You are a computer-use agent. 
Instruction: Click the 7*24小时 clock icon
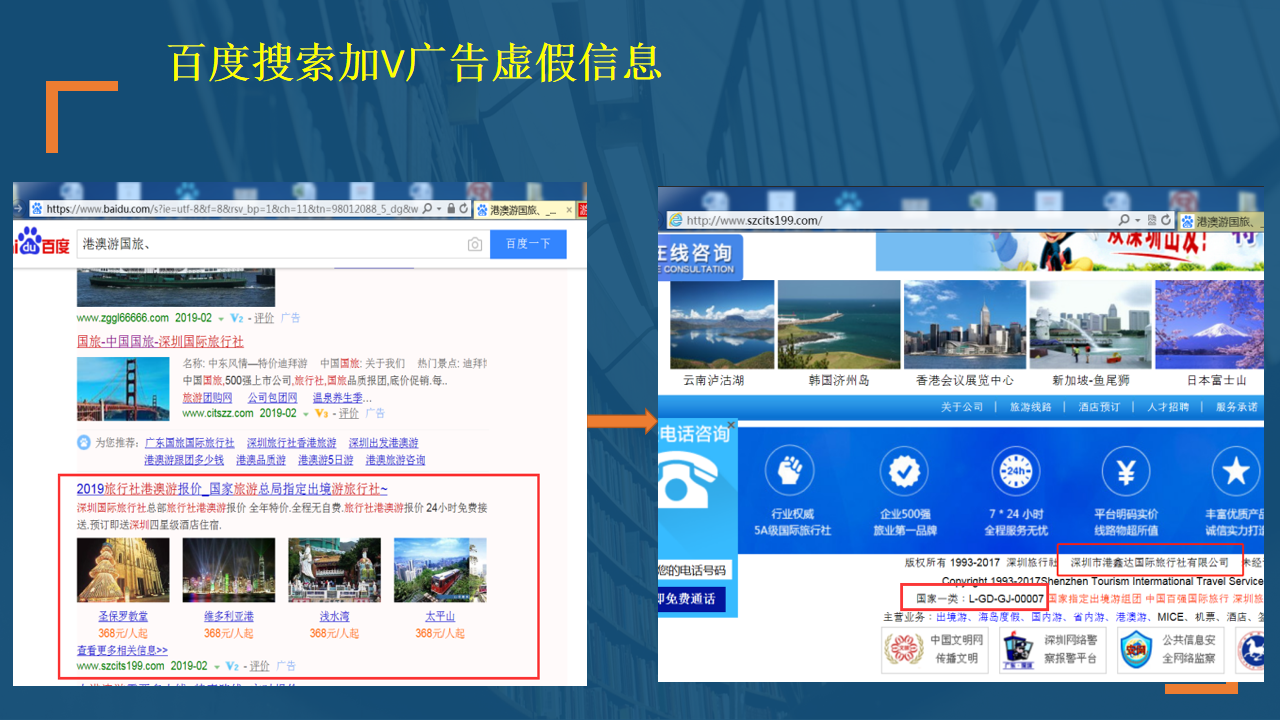1016,471
